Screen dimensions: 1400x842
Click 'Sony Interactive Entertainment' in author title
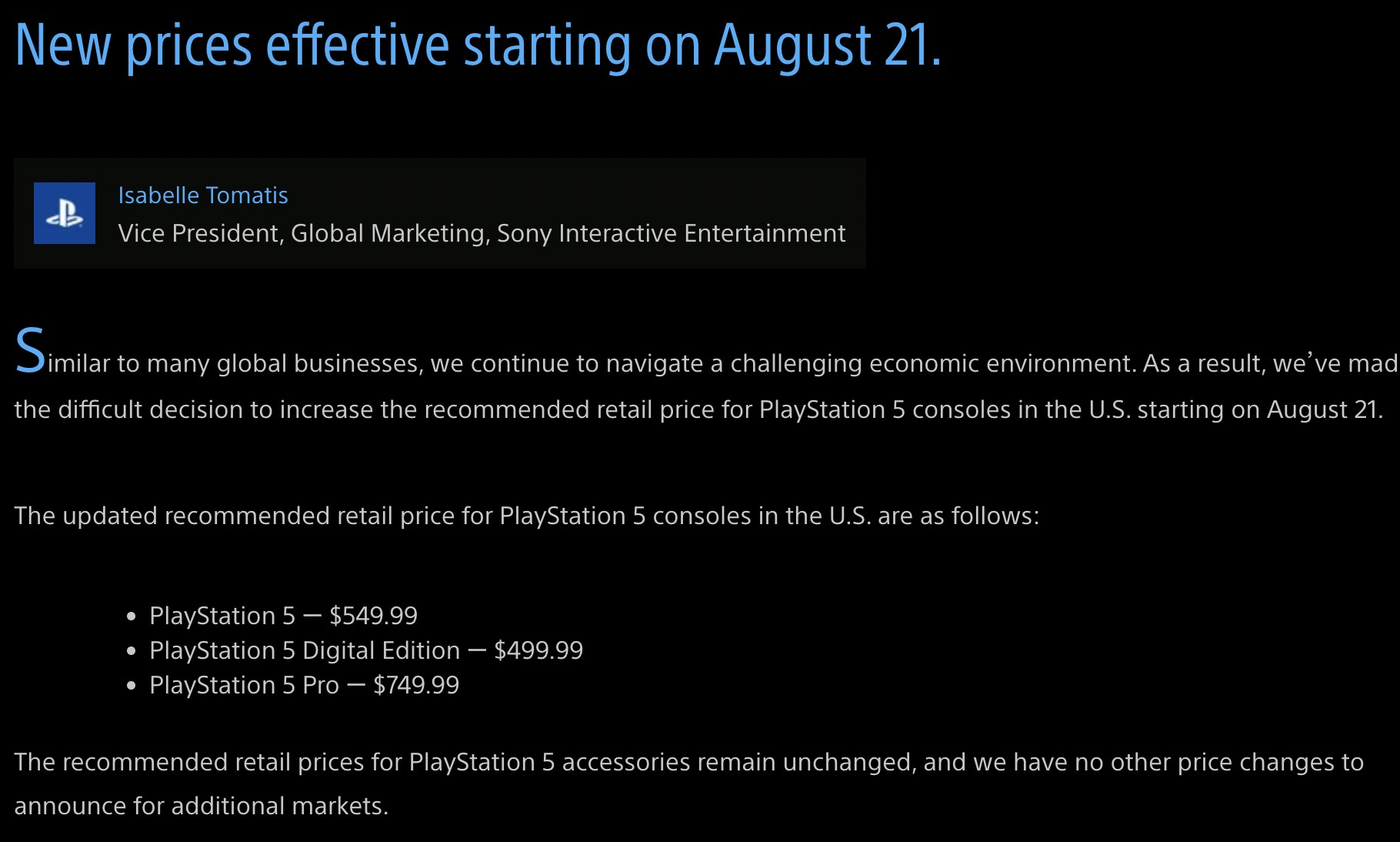(x=671, y=233)
